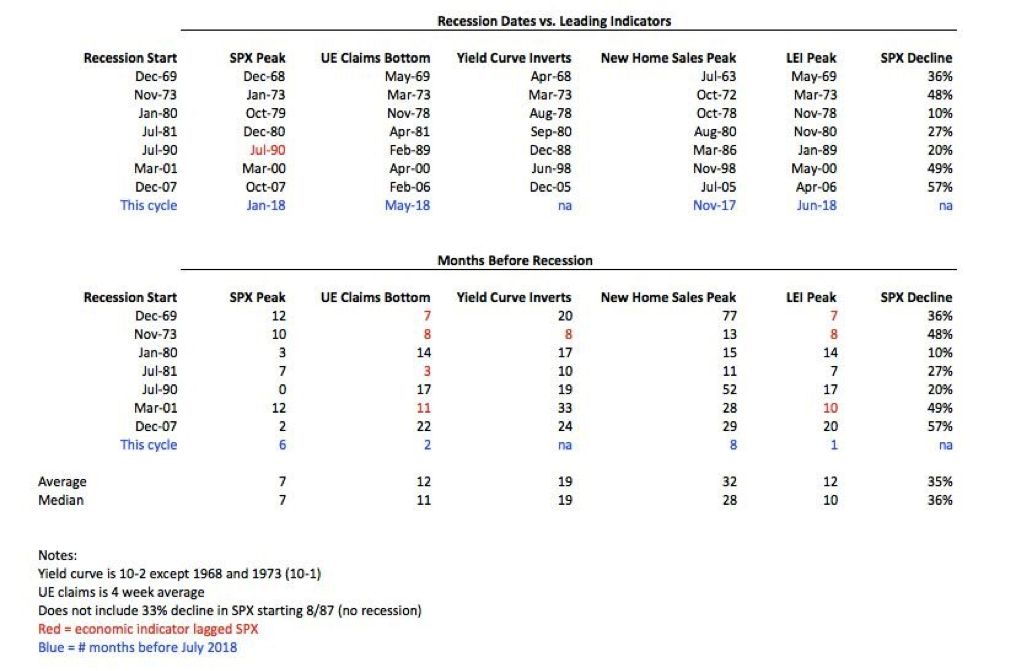Select the blue Jun-18 LEI Peak cell
The height and width of the screenshot is (671, 1028).
tap(817, 205)
